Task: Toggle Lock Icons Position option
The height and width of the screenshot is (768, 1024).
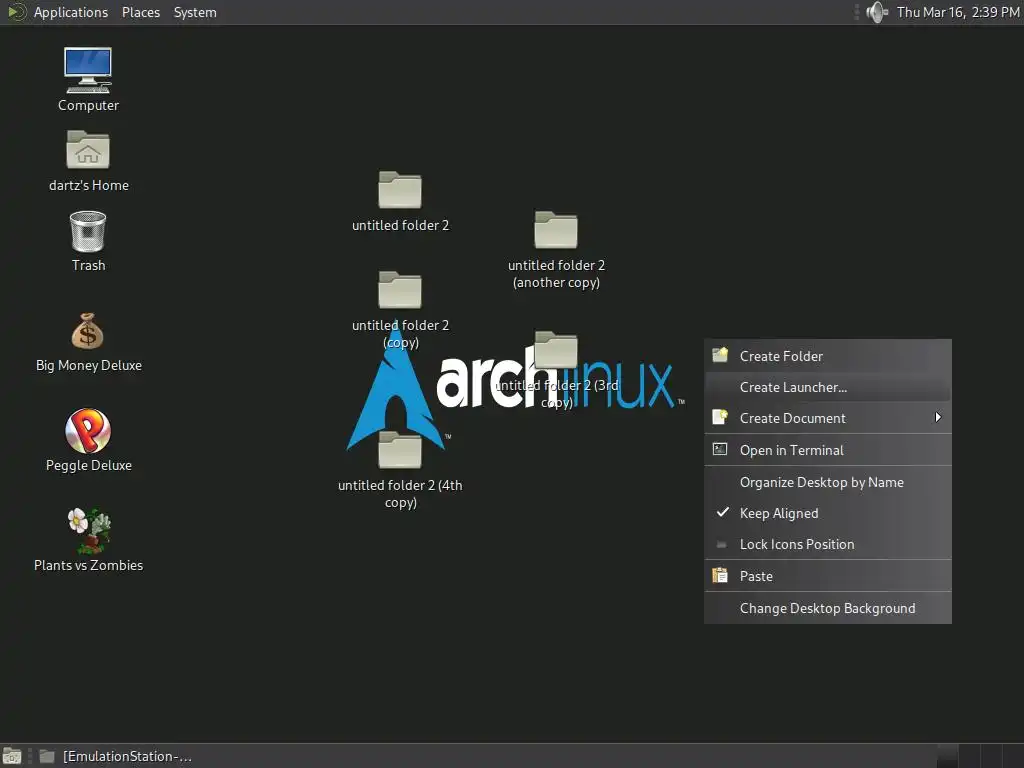Action: [x=827, y=544]
